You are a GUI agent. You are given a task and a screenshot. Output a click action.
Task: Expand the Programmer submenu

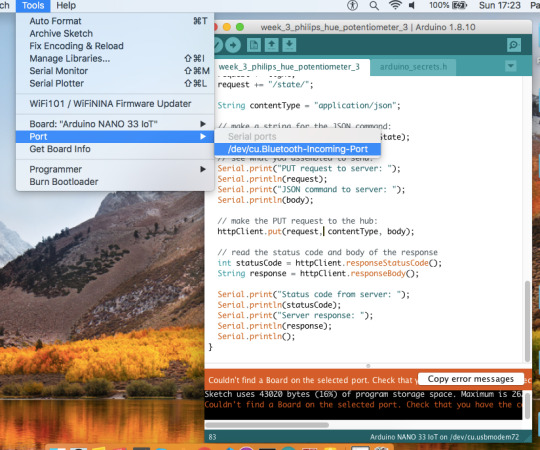pyautogui.click(x=115, y=169)
